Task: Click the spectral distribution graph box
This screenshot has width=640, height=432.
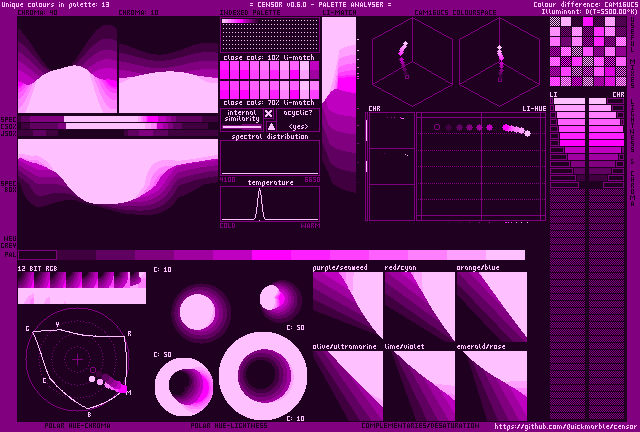Action: pos(269,158)
